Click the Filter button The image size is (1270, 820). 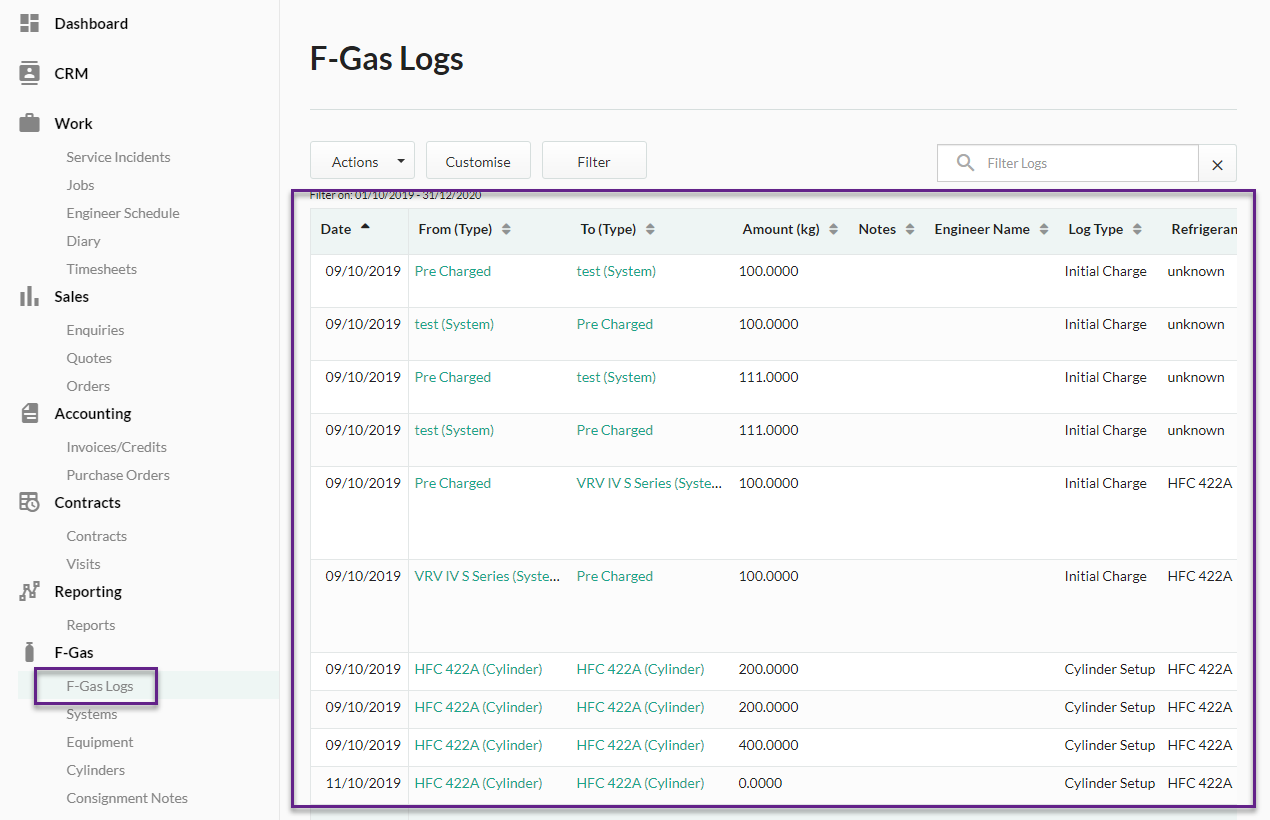(594, 161)
